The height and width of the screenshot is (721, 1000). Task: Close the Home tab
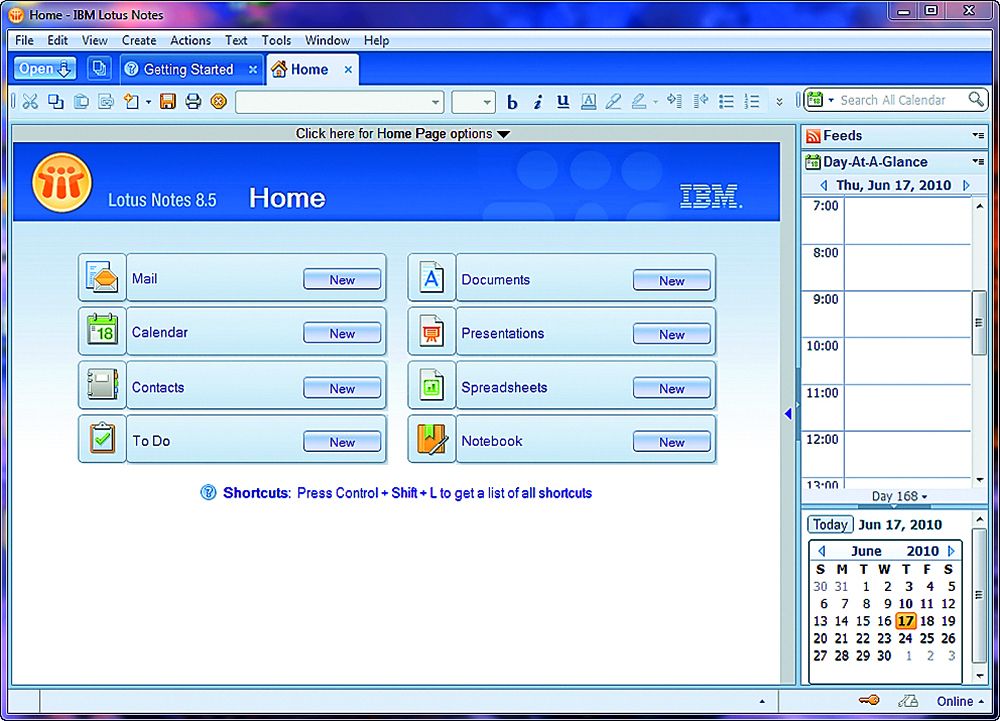point(348,69)
